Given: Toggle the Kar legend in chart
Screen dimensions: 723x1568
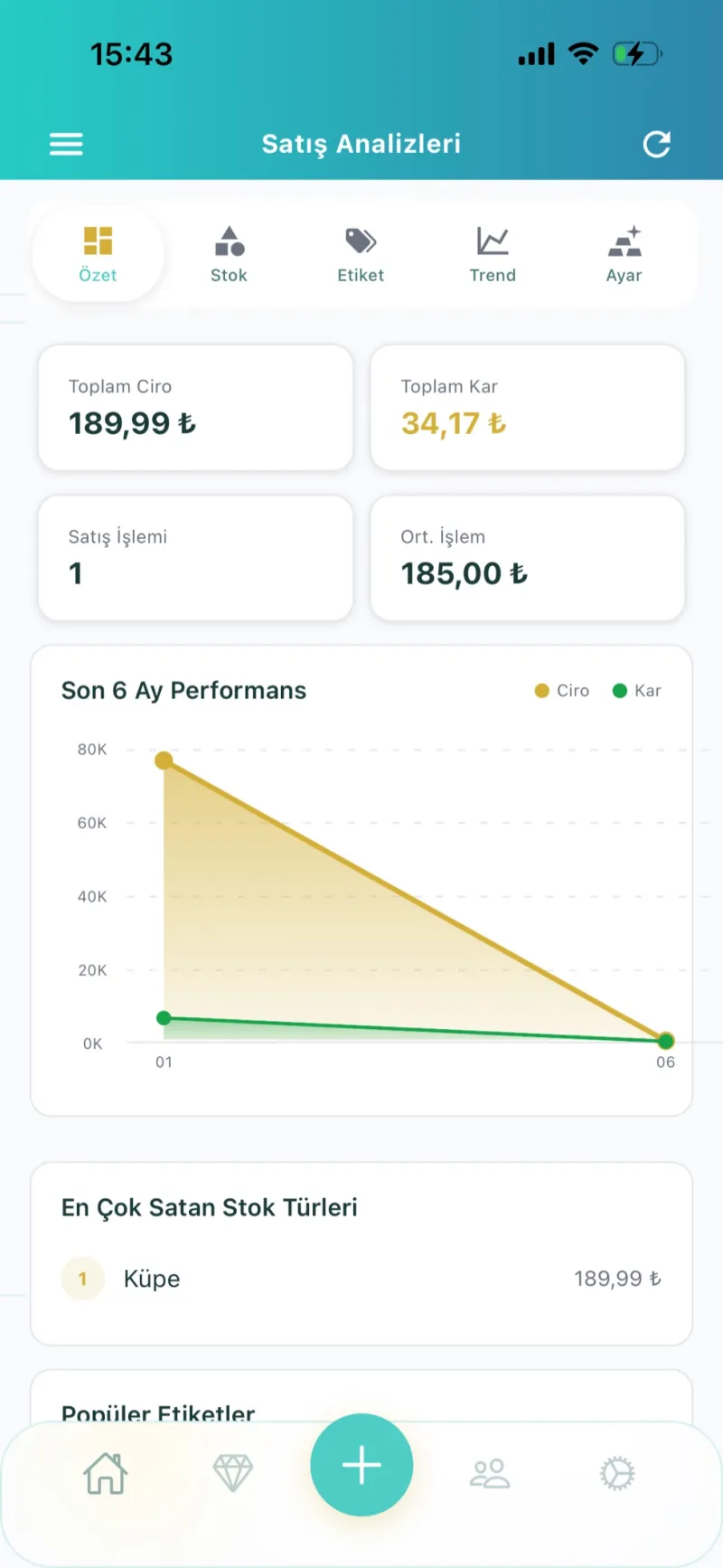Looking at the screenshot, I should pyautogui.click(x=636, y=691).
